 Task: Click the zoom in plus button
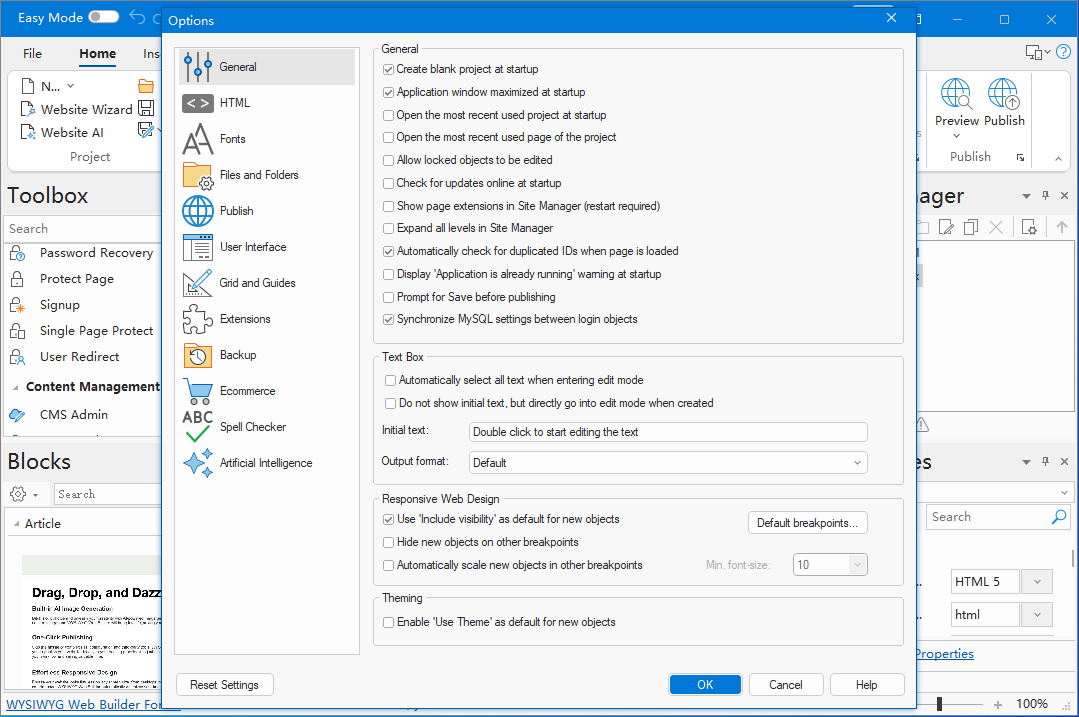[x=998, y=705]
